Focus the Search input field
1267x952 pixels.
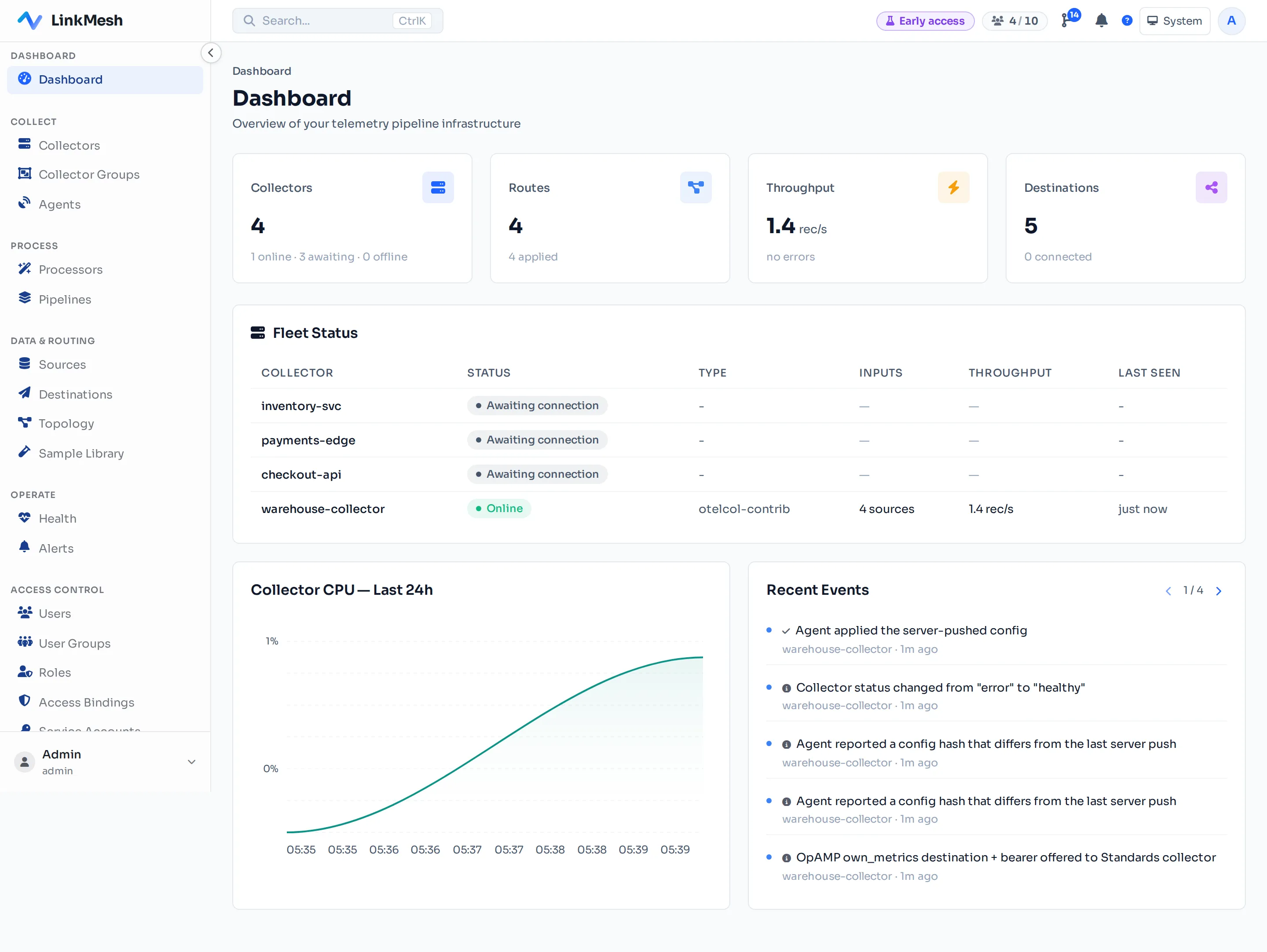pyautogui.click(x=337, y=21)
